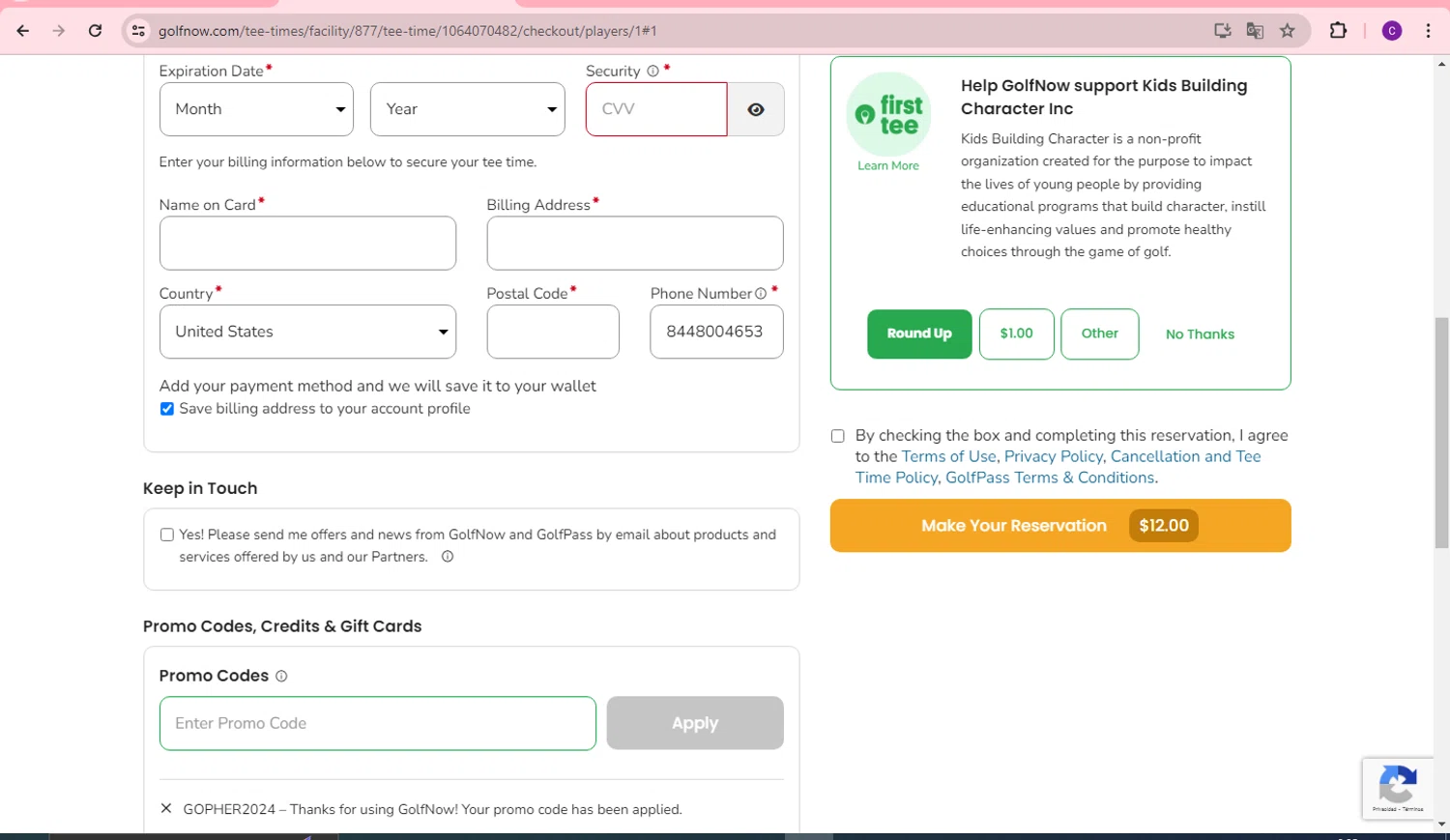
Task: View site information icon in address bar
Action: 138,31
